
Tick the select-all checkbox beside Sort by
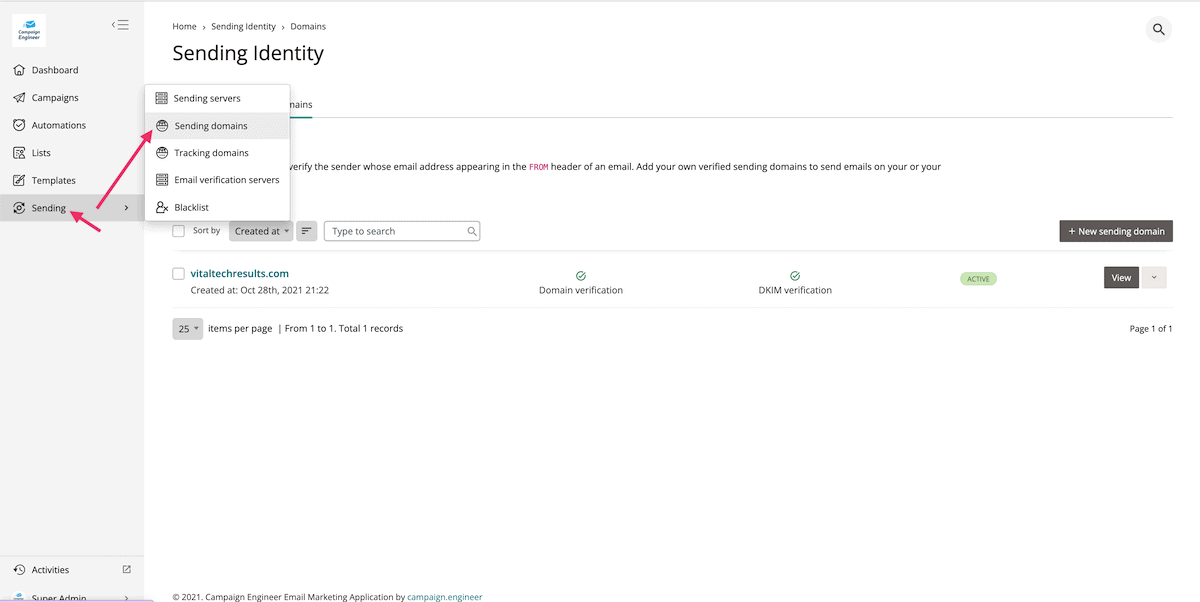coord(179,231)
